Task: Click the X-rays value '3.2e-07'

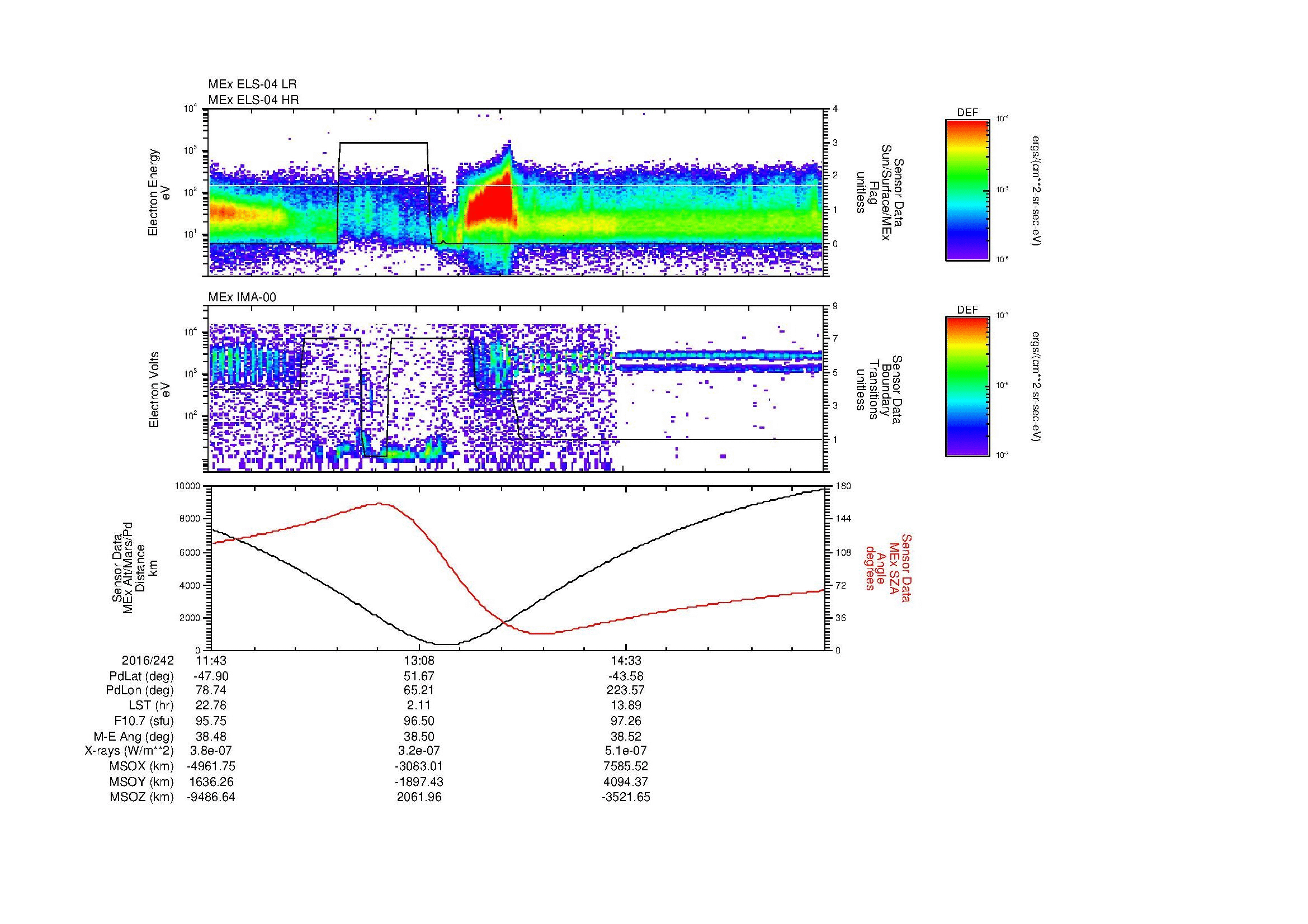Action: pyautogui.click(x=419, y=751)
